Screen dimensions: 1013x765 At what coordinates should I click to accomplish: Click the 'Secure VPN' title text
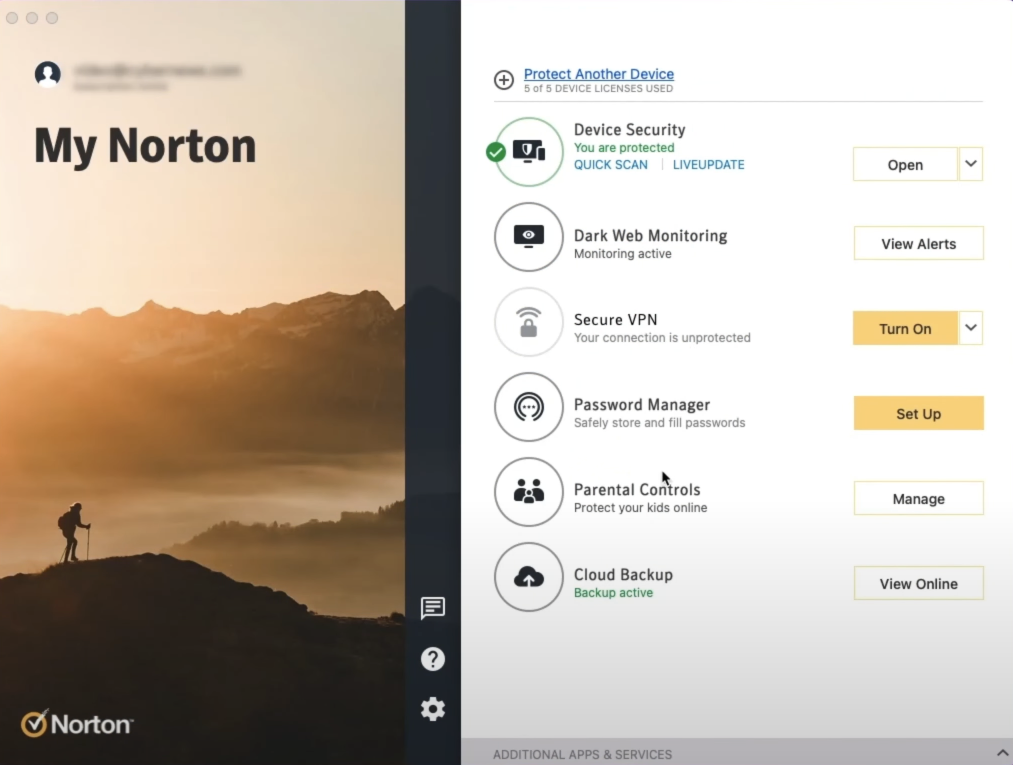coord(616,320)
